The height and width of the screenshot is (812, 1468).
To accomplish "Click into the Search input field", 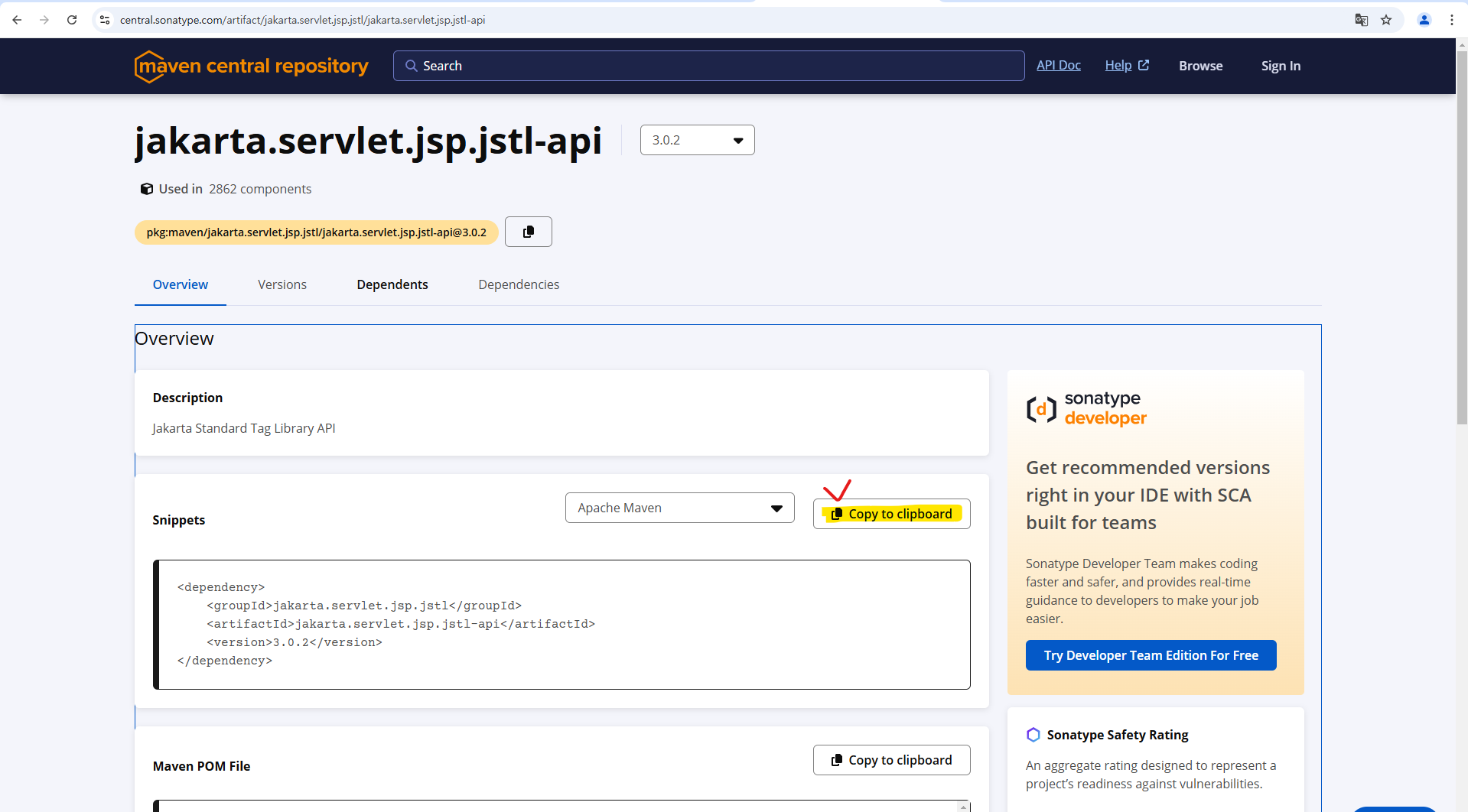I will [x=709, y=66].
